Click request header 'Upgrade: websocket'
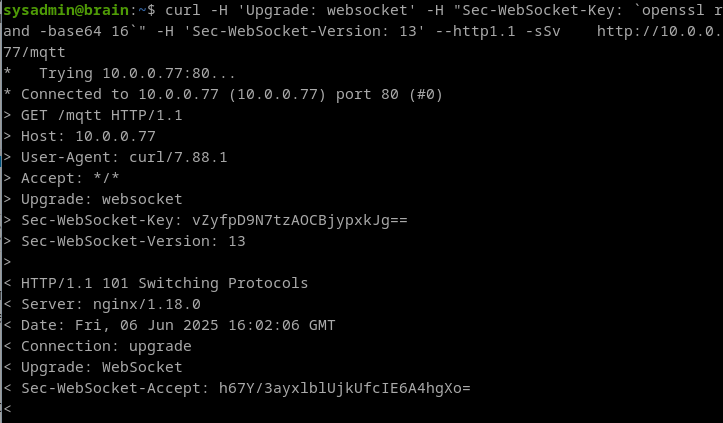This screenshot has height=423, width=723. coord(101,199)
